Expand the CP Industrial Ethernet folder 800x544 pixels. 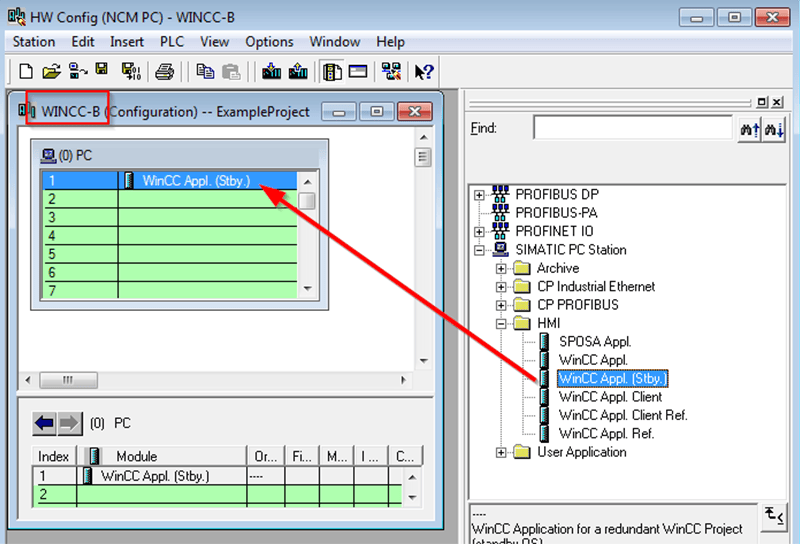[501, 287]
